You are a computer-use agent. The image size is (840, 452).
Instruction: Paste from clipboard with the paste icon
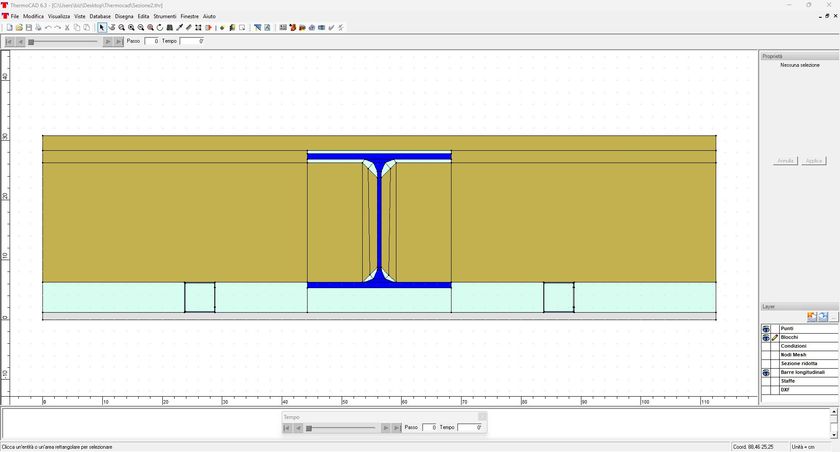pyautogui.click(x=86, y=27)
